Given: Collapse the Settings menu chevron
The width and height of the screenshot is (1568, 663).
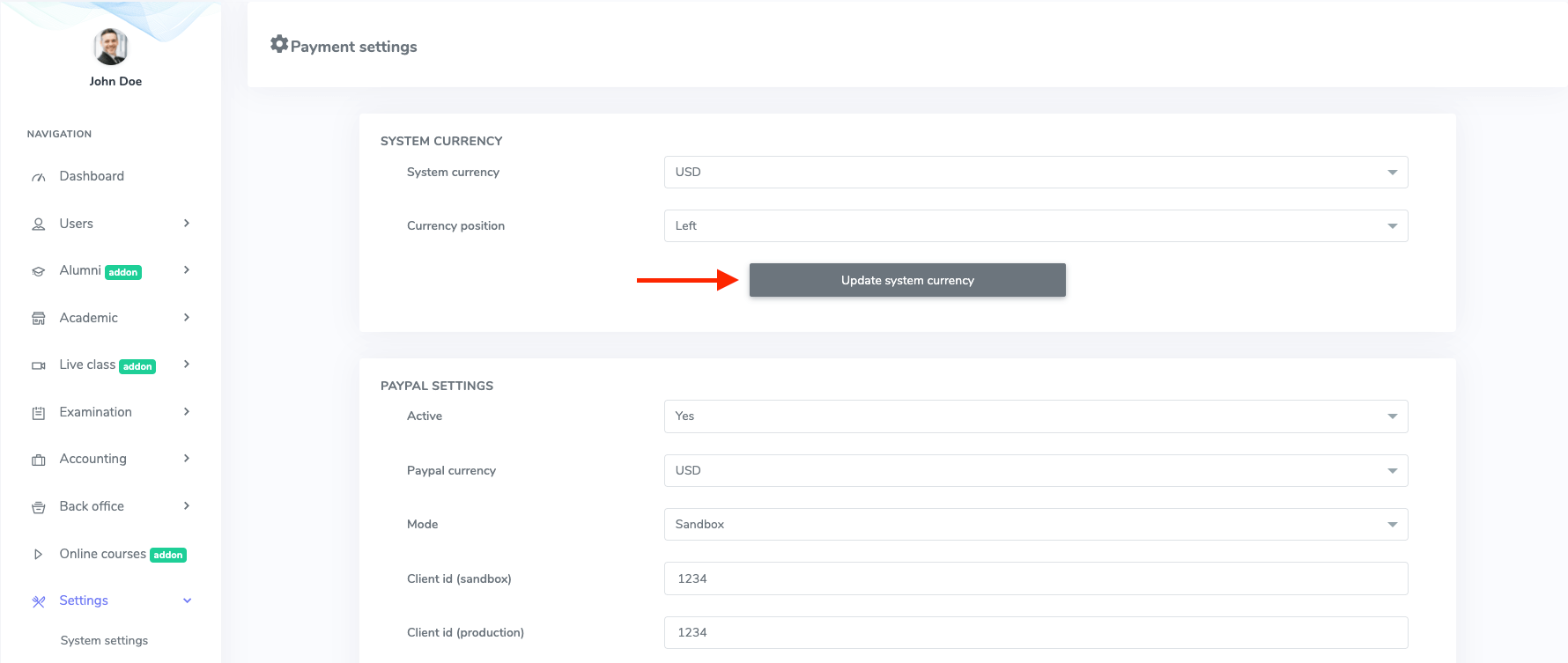Looking at the screenshot, I should pos(187,600).
